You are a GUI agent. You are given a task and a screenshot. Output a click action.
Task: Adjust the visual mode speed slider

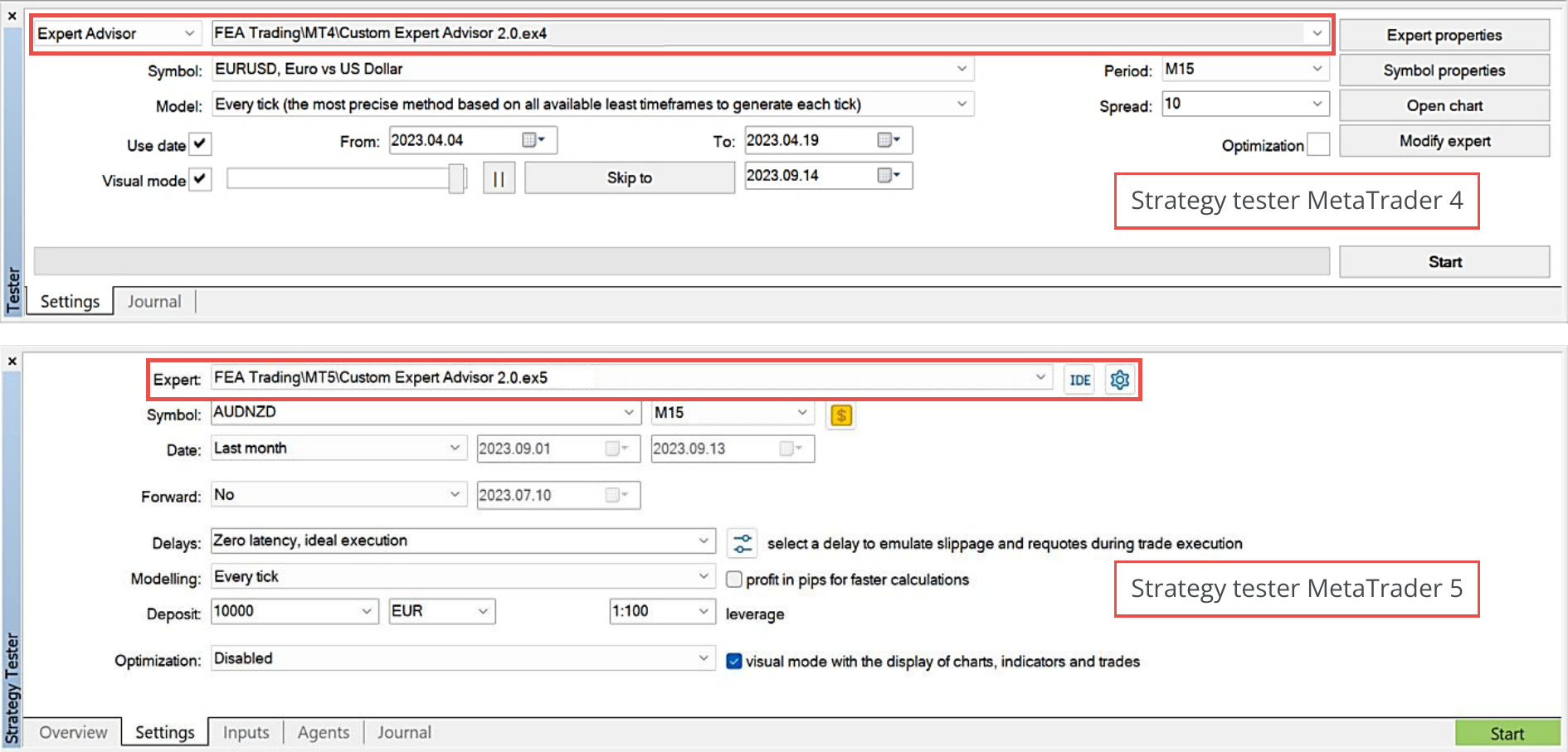tap(455, 178)
